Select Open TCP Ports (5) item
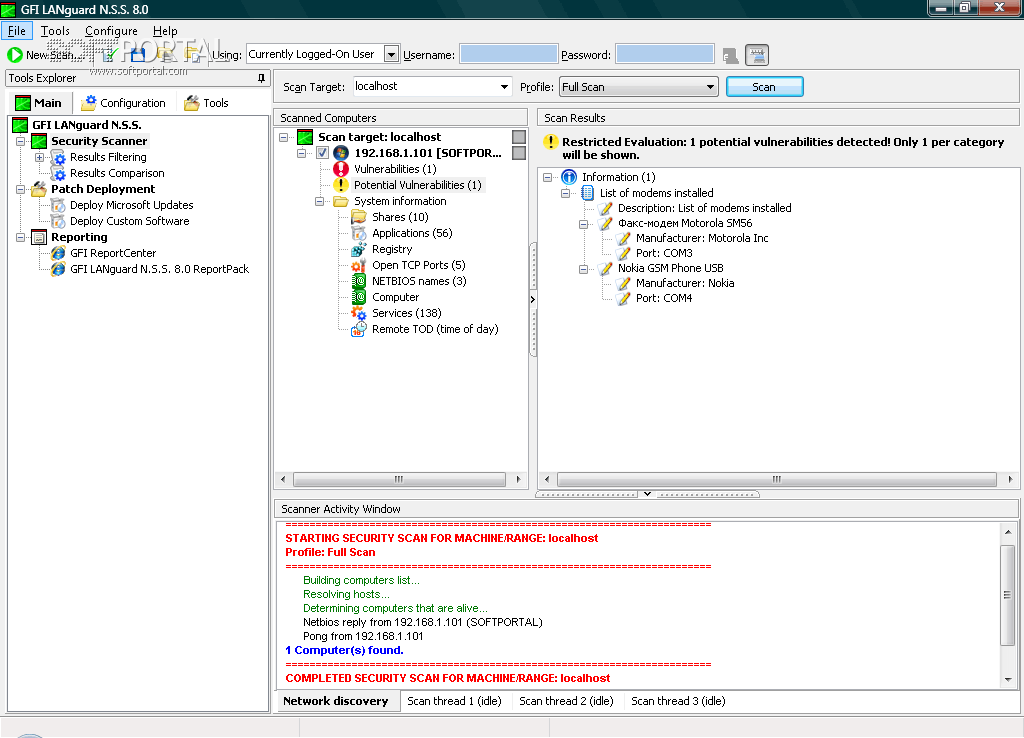 click(x=419, y=265)
